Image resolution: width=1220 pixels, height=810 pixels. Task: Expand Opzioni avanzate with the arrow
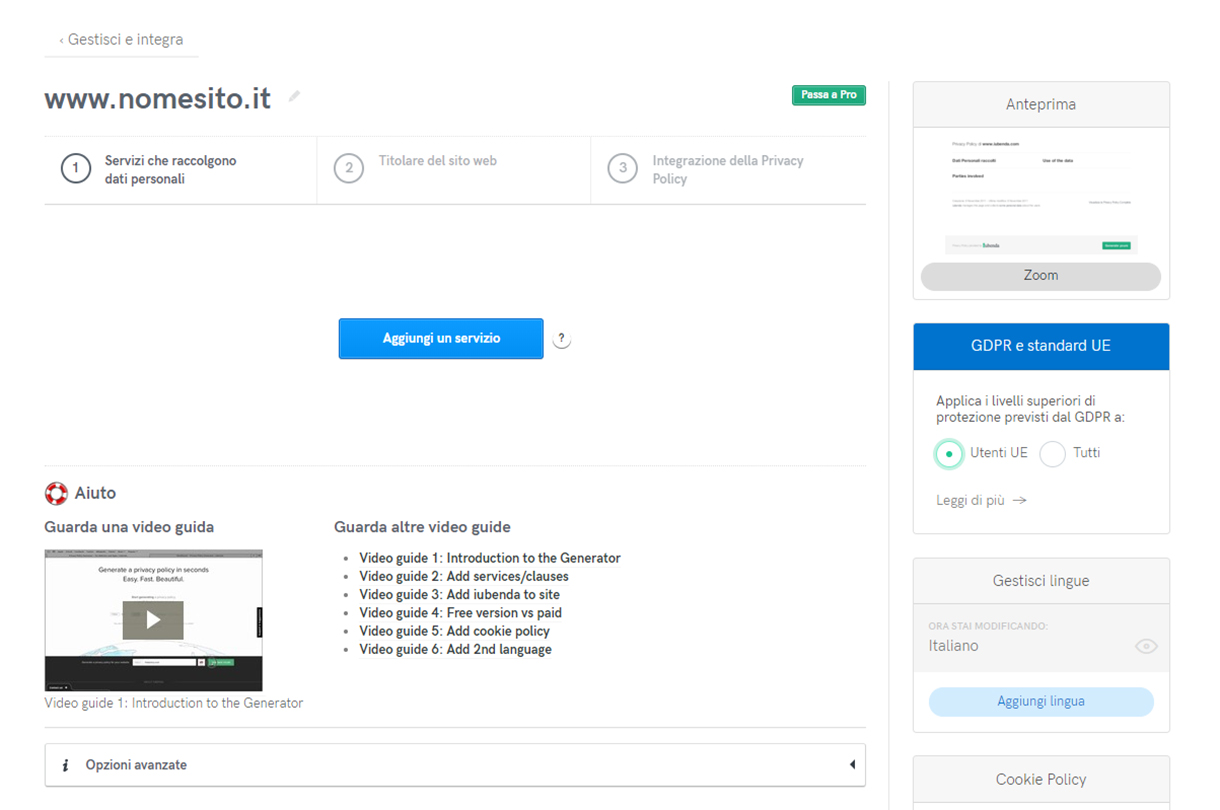click(852, 765)
